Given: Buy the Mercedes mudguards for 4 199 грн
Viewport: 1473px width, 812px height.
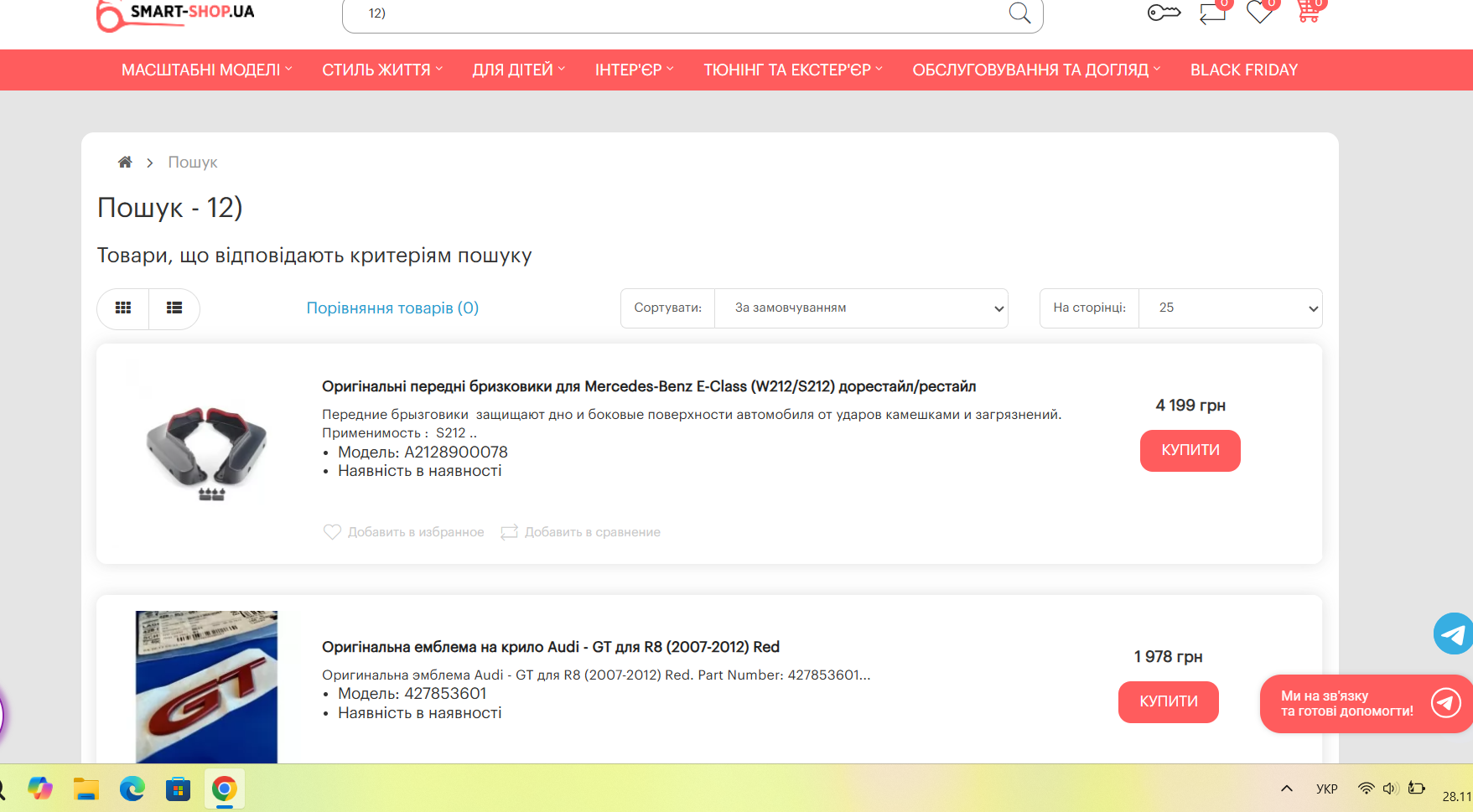Looking at the screenshot, I should point(1190,451).
